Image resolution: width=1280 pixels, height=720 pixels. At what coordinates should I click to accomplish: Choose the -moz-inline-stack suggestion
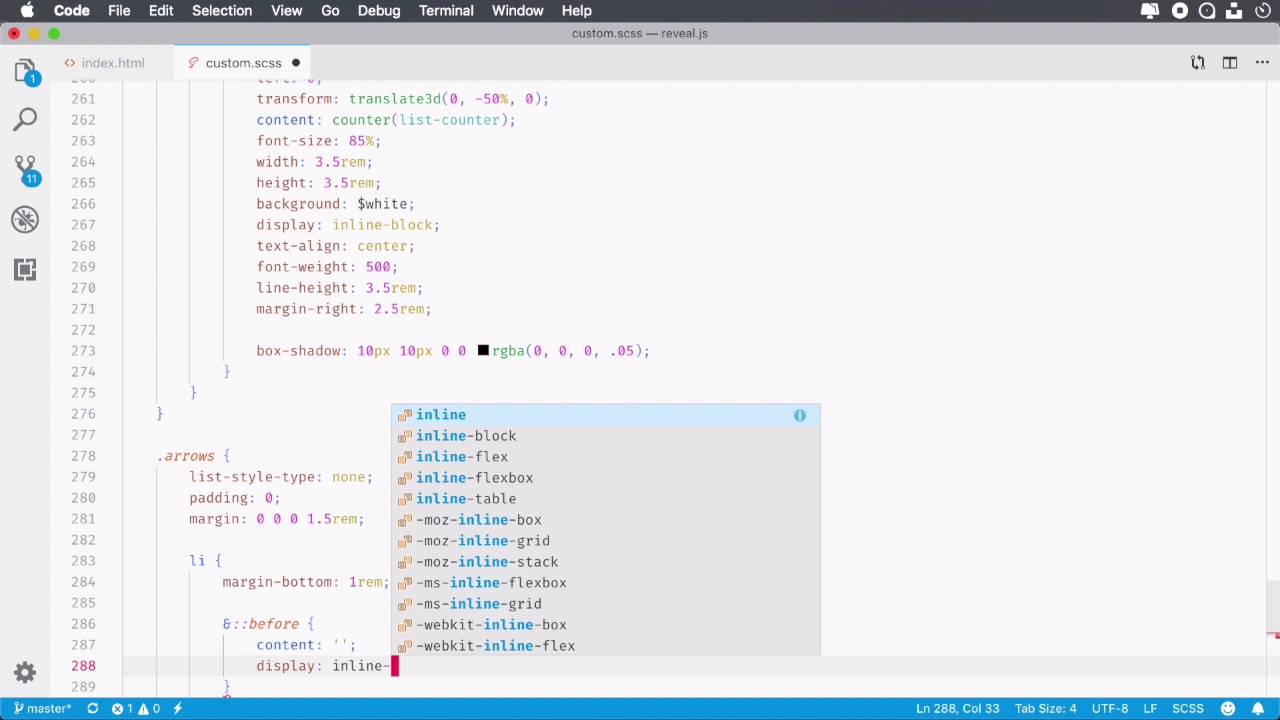pyautogui.click(x=605, y=562)
